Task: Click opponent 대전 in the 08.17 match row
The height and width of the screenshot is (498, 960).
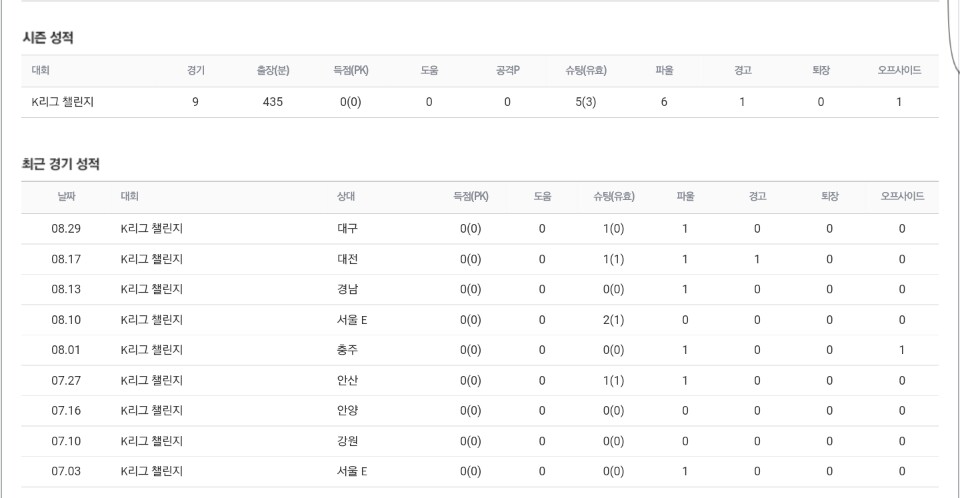Action: [x=347, y=259]
